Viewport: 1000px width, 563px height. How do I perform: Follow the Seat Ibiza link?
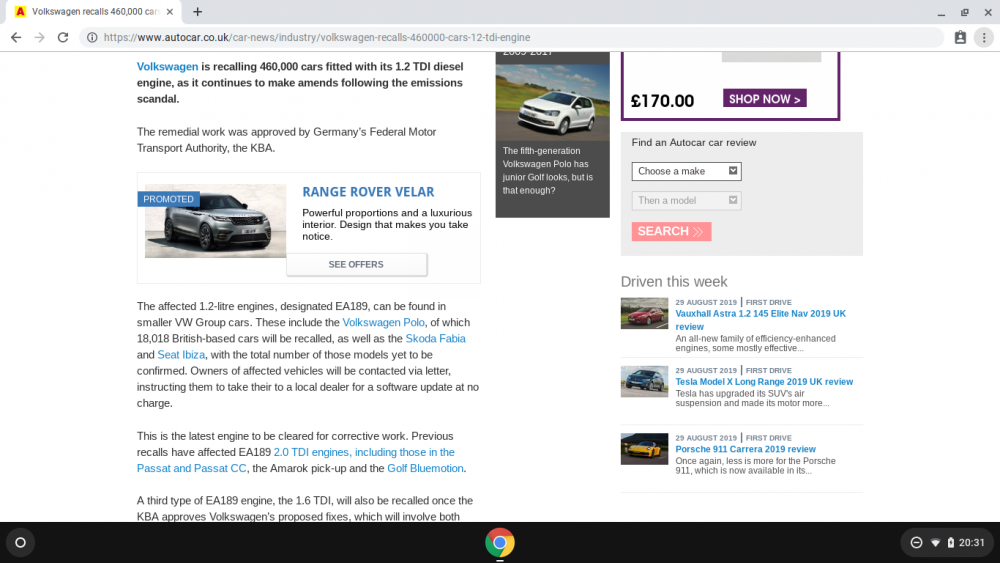(181, 355)
